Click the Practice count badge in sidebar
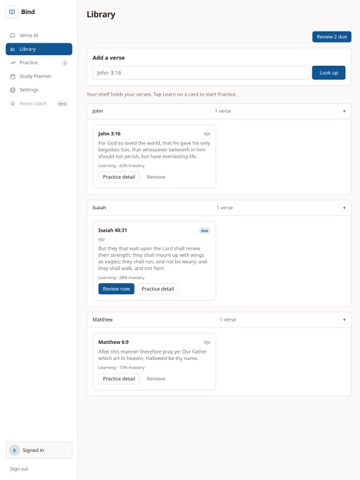 pyautogui.click(x=65, y=63)
